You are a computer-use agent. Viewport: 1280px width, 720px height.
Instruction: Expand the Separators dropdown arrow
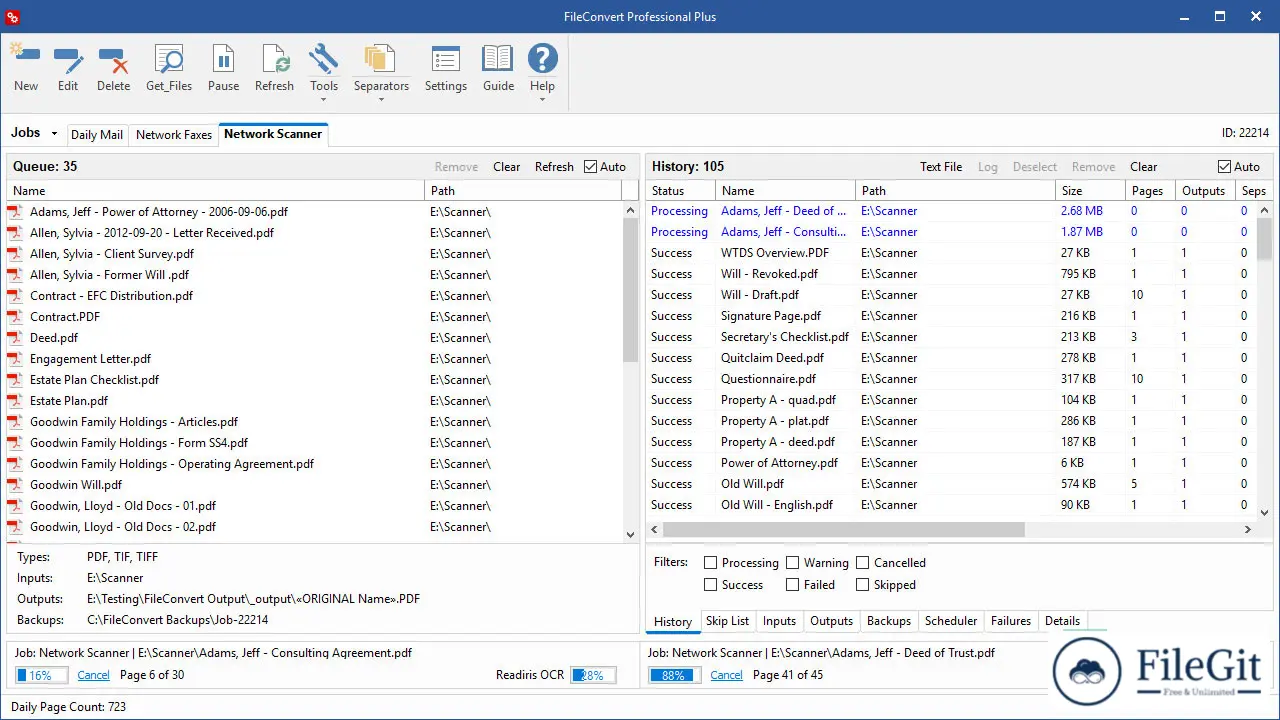point(381,101)
